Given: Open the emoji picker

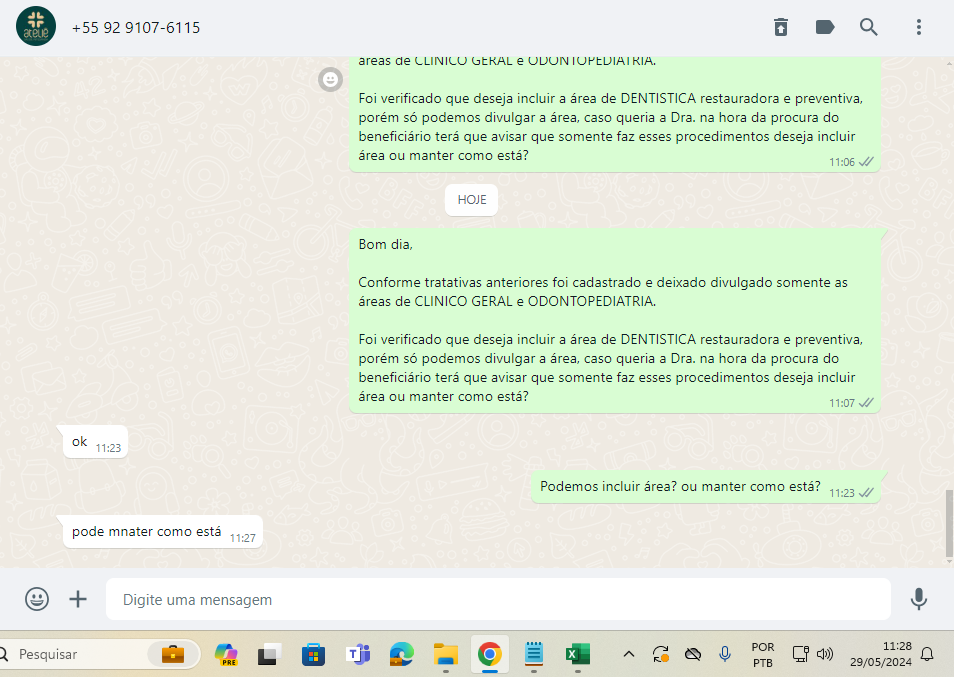Looking at the screenshot, I should point(37,599).
